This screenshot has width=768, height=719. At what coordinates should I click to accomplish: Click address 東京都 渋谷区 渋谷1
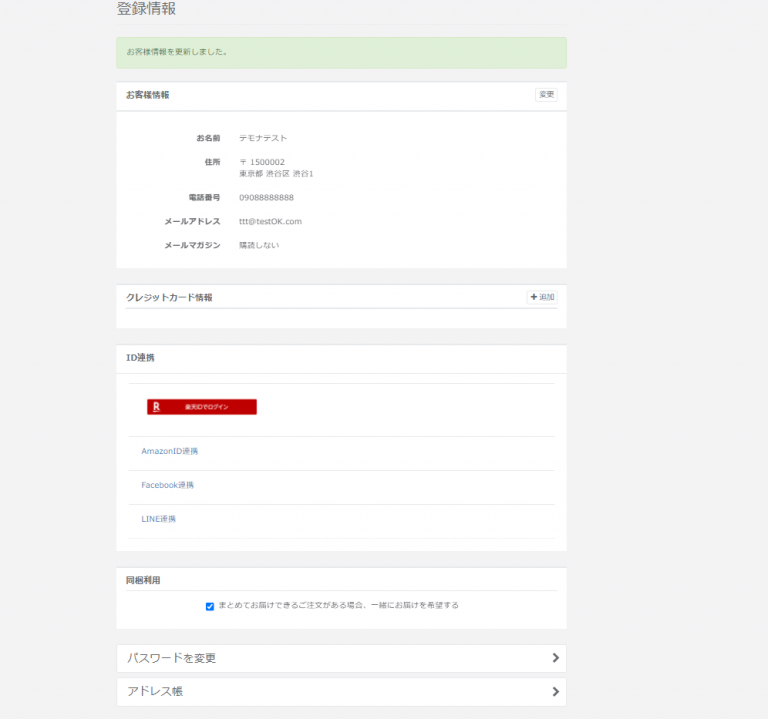(x=276, y=174)
